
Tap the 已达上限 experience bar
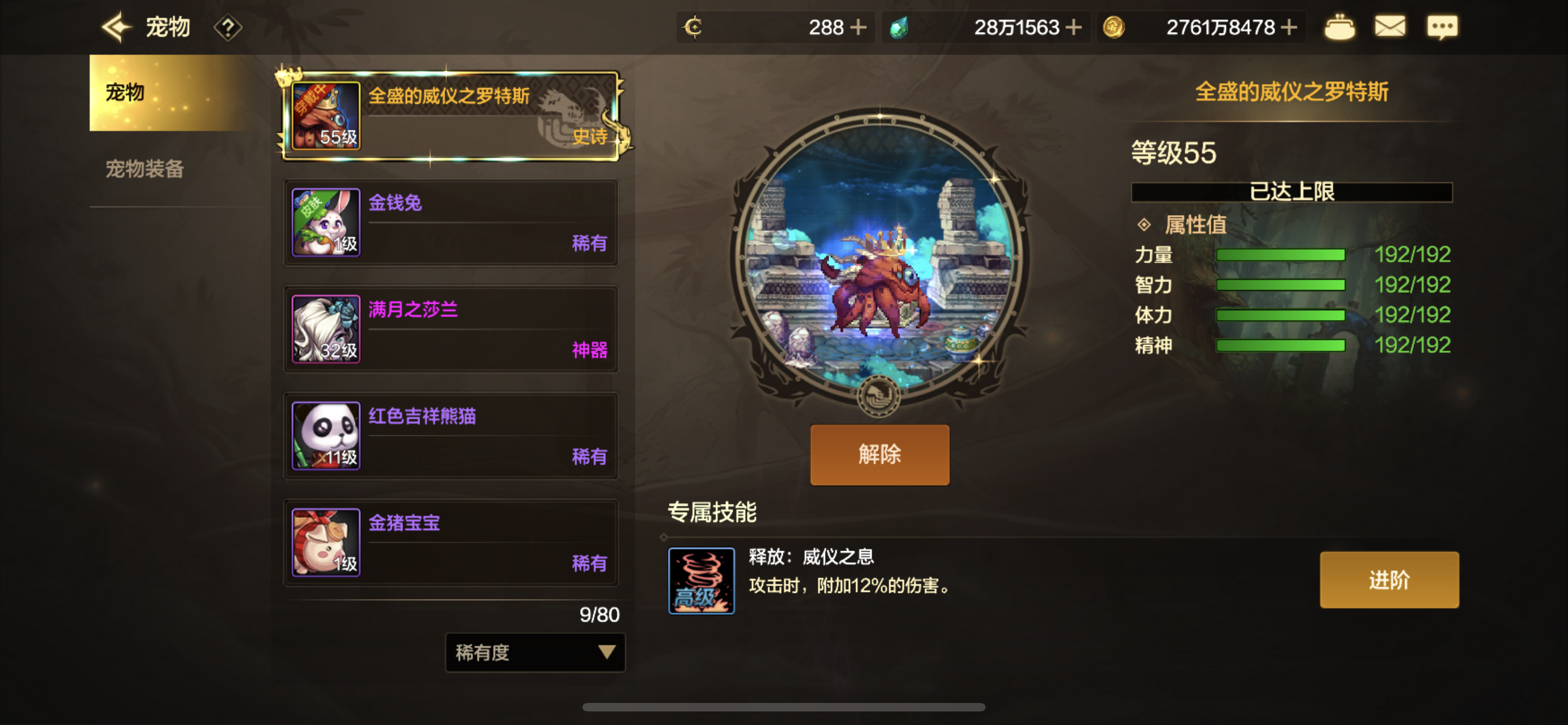[x=1291, y=192]
